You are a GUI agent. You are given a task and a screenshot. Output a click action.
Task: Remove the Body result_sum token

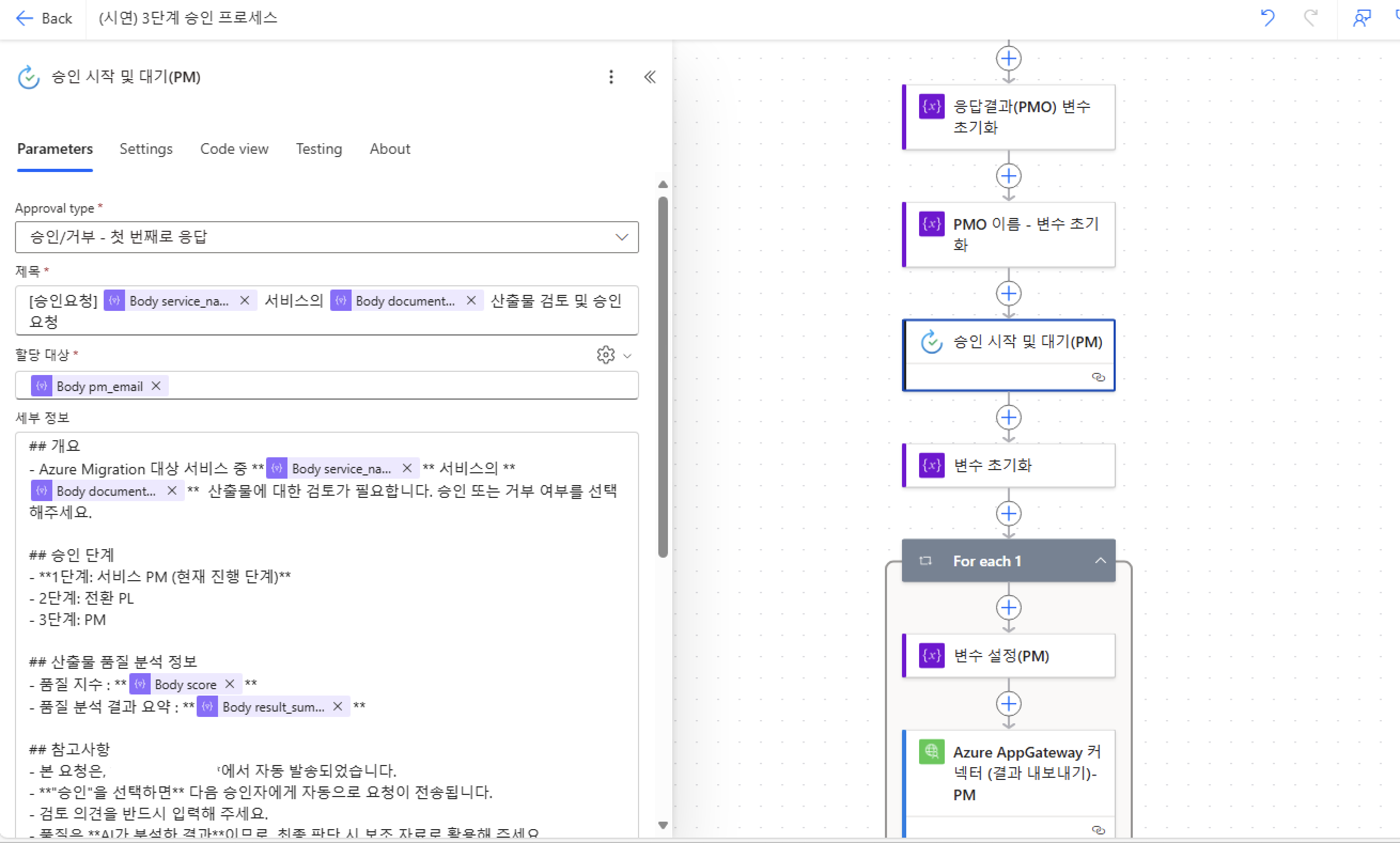tap(338, 707)
